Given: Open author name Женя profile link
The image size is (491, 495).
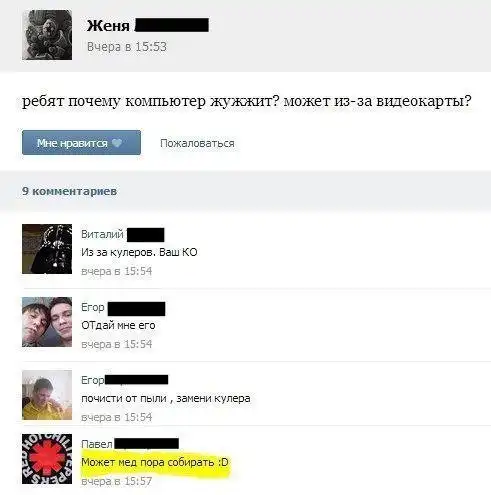Looking at the screenshot, I should [x=108, y=26].
